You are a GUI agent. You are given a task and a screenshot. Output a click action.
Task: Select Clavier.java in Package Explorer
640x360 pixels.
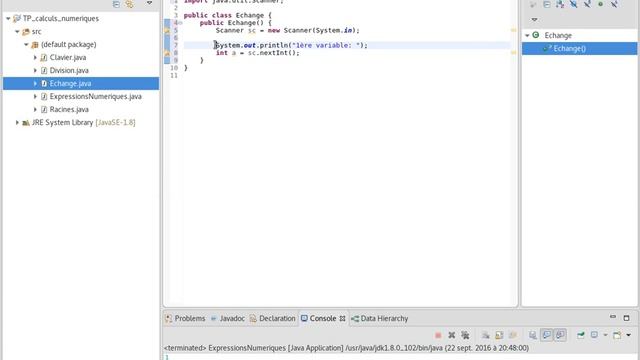68,58
